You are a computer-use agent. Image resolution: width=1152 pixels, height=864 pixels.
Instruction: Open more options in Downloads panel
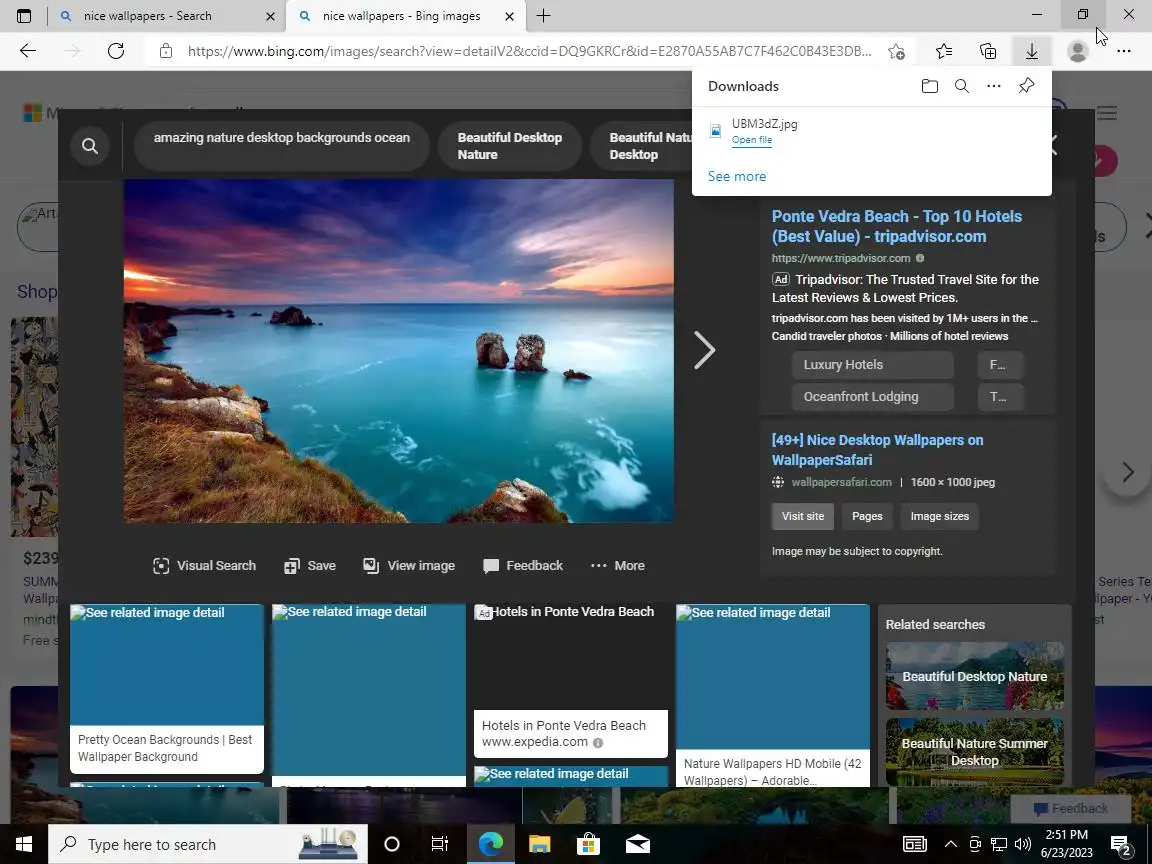coord(994,86)
